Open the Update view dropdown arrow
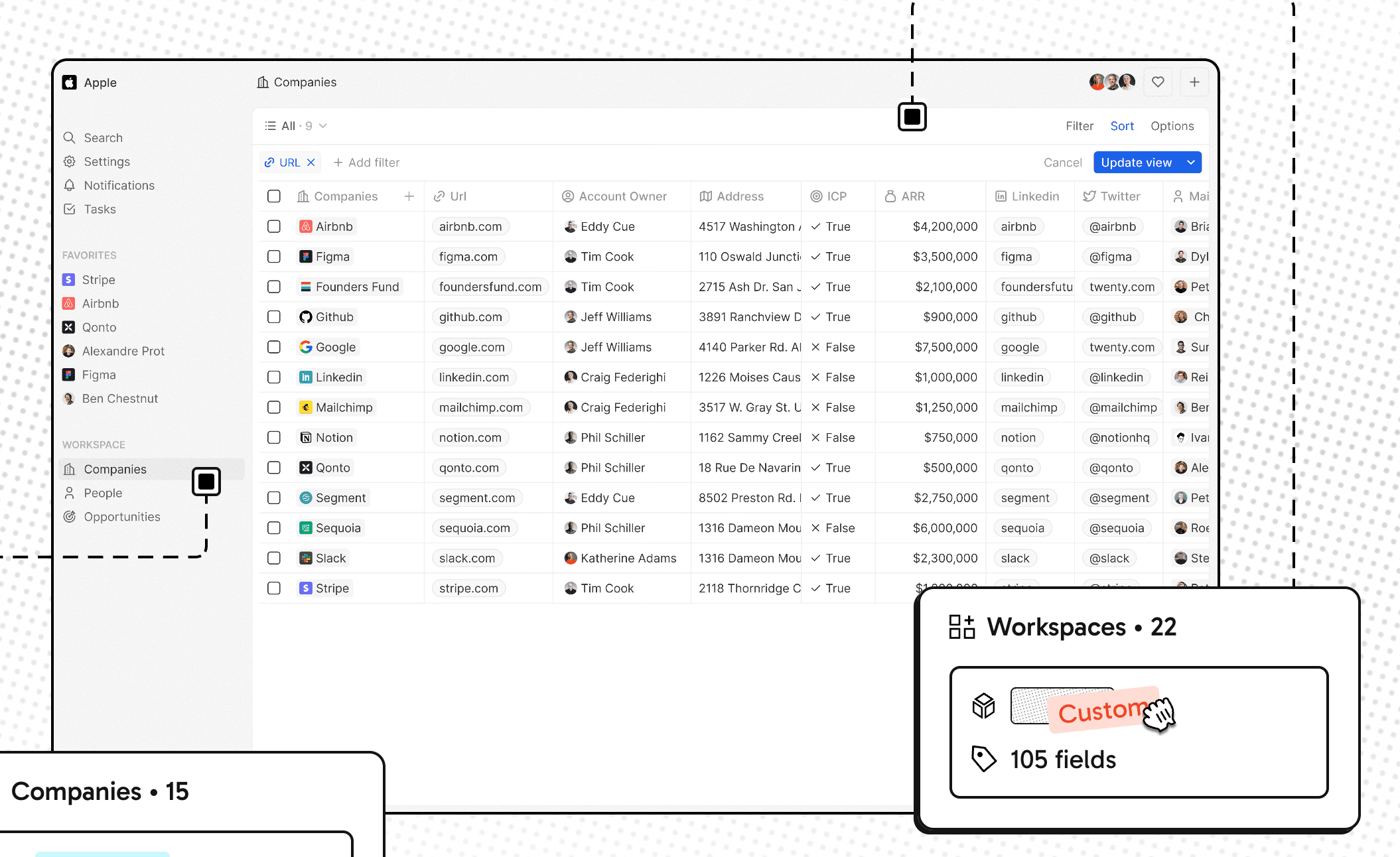Image resolution: width=1400 pixels, height=857 pixels. (1191, 163)
